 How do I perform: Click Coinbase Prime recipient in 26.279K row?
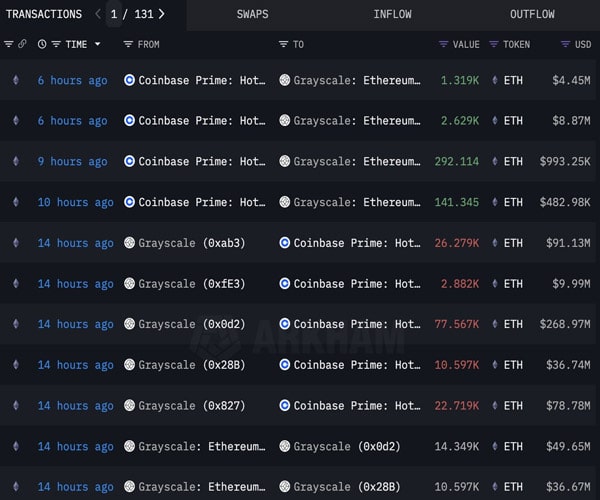[357, 243]
